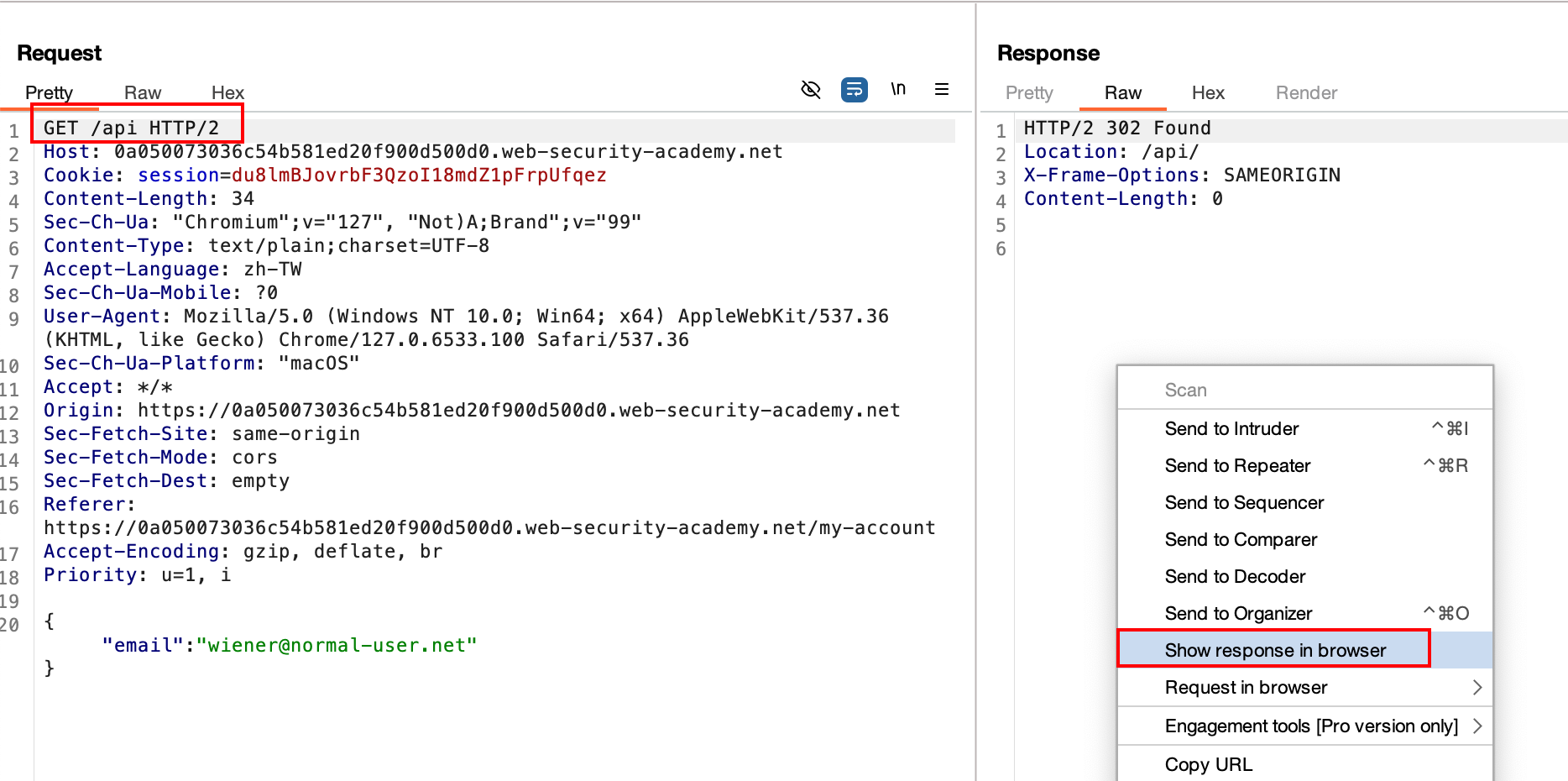Open the Response Render tab
The image size is (1568, 781).
[1306, 92]
